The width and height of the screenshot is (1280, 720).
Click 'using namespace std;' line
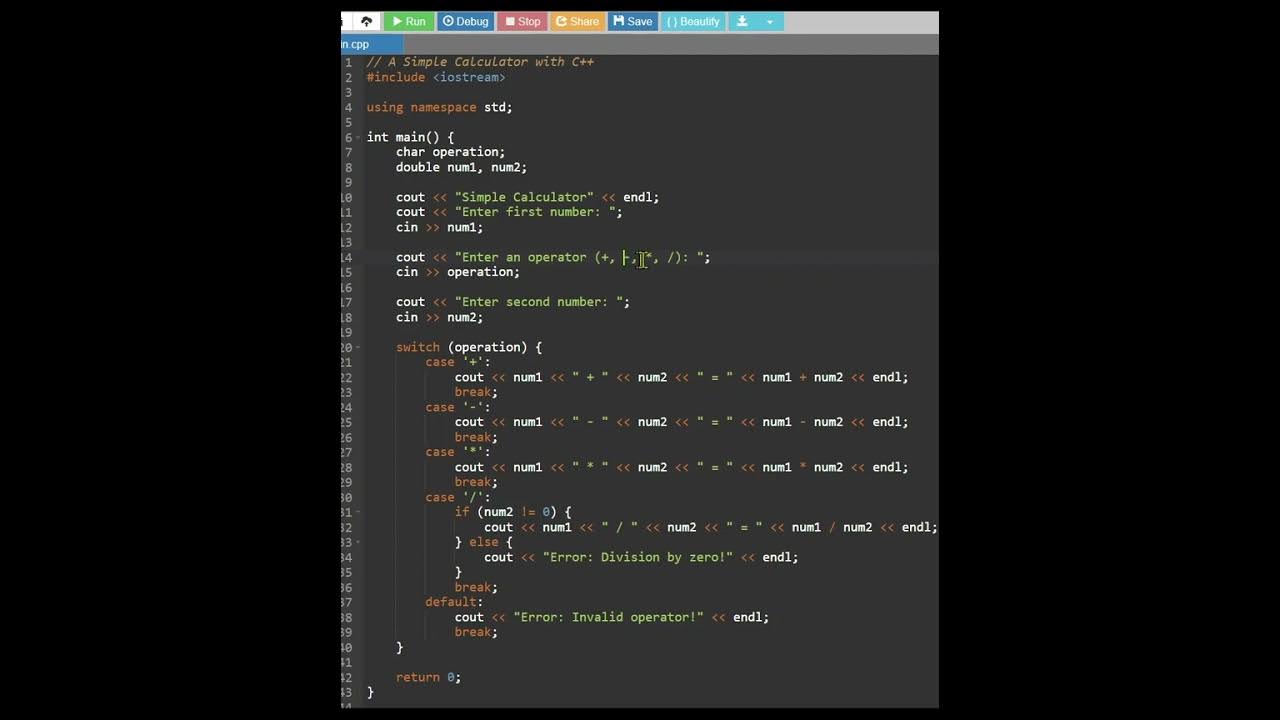tap(439, 107)
